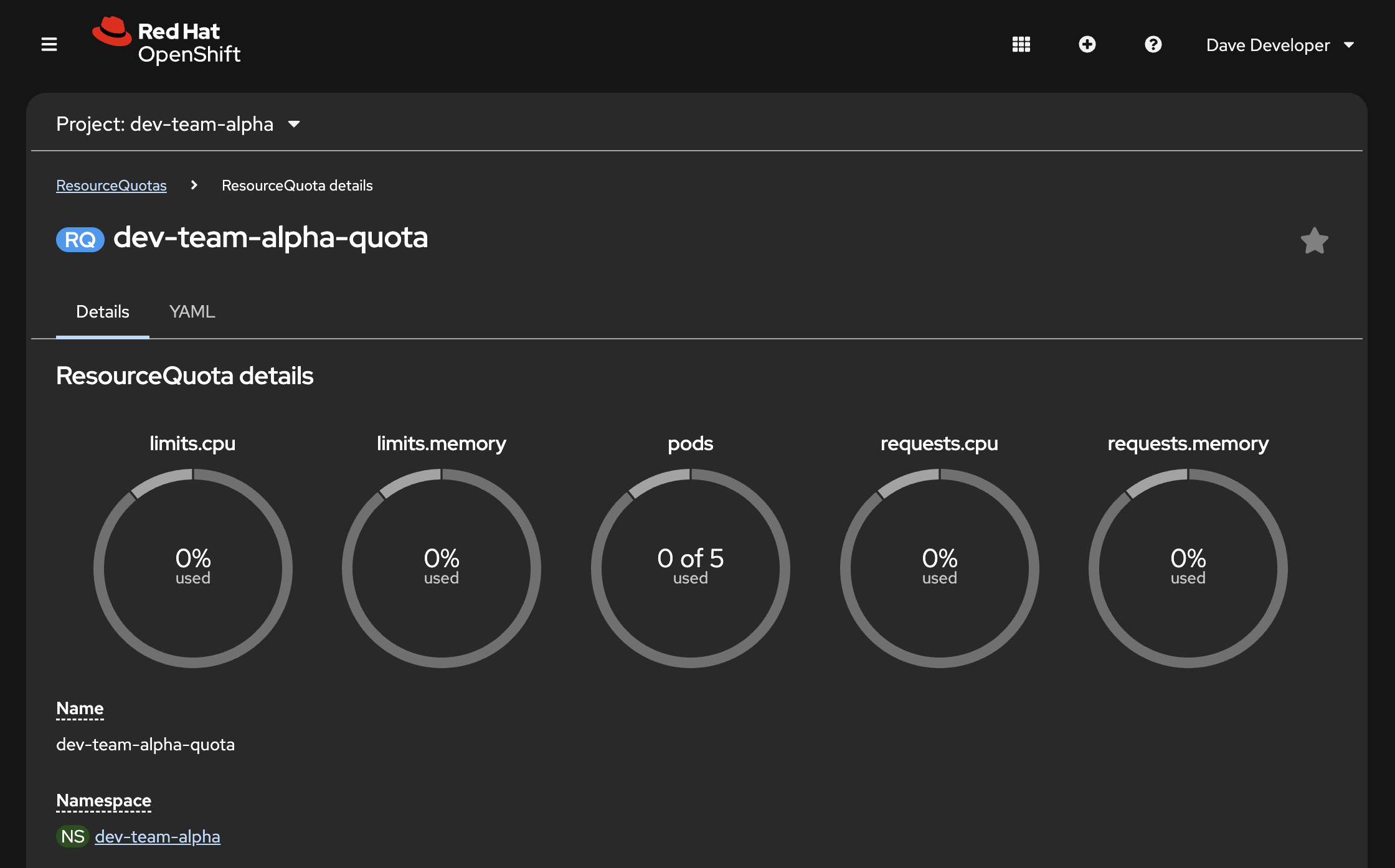The height and width of the screenshot is (868, 1395).
Task: Click the NS namespace badge
Action: (73, 836)
